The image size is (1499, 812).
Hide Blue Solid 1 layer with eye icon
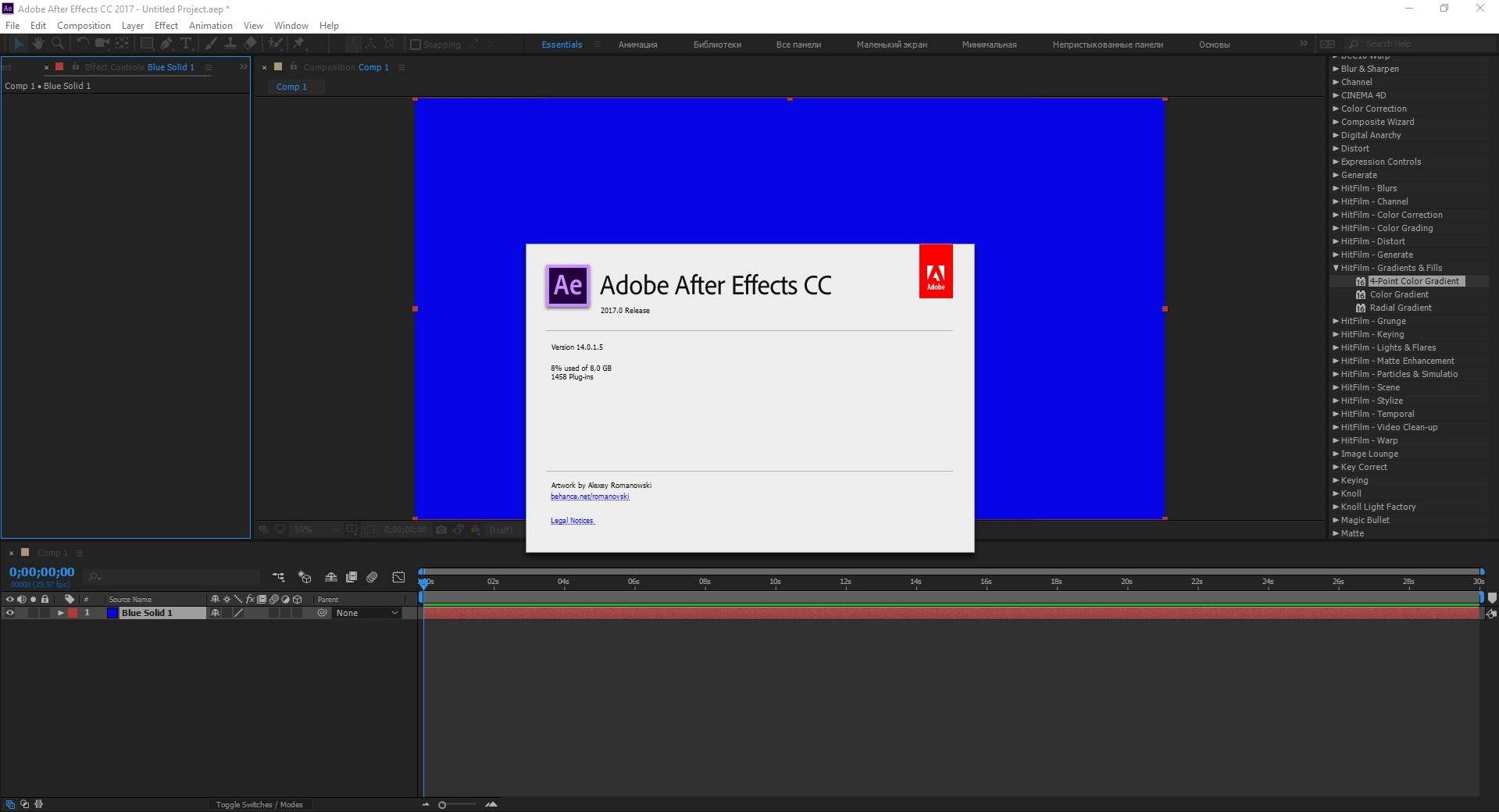click(10, 613)
